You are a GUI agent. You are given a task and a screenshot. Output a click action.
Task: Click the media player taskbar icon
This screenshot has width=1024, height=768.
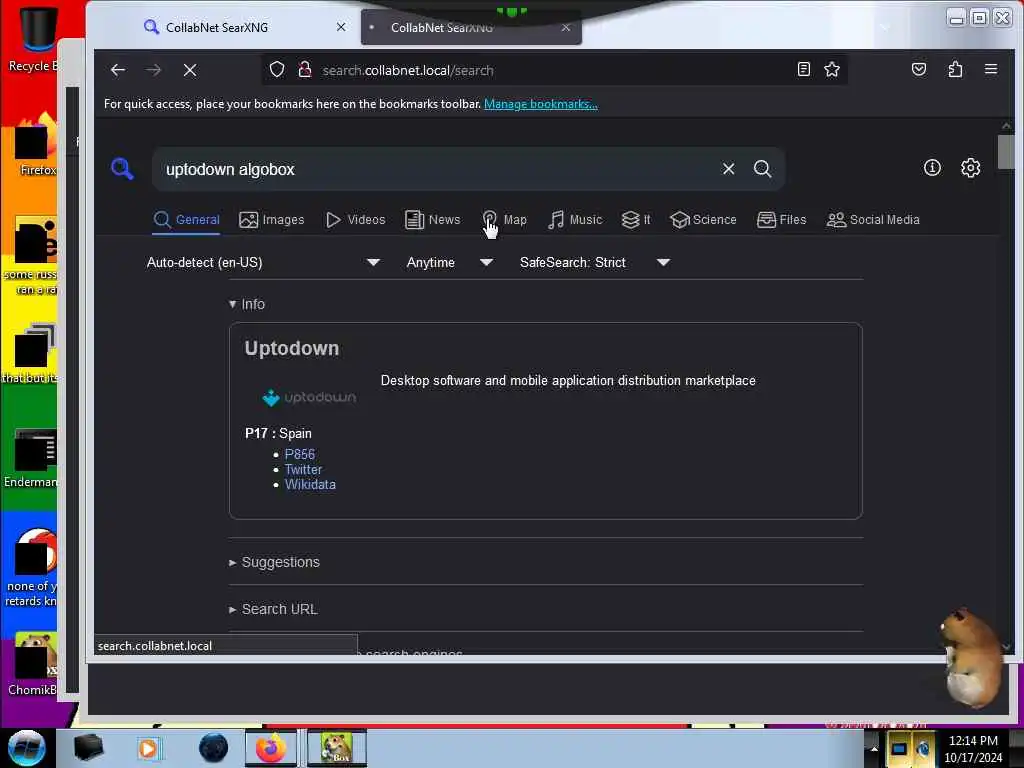[x=148, y=748]
